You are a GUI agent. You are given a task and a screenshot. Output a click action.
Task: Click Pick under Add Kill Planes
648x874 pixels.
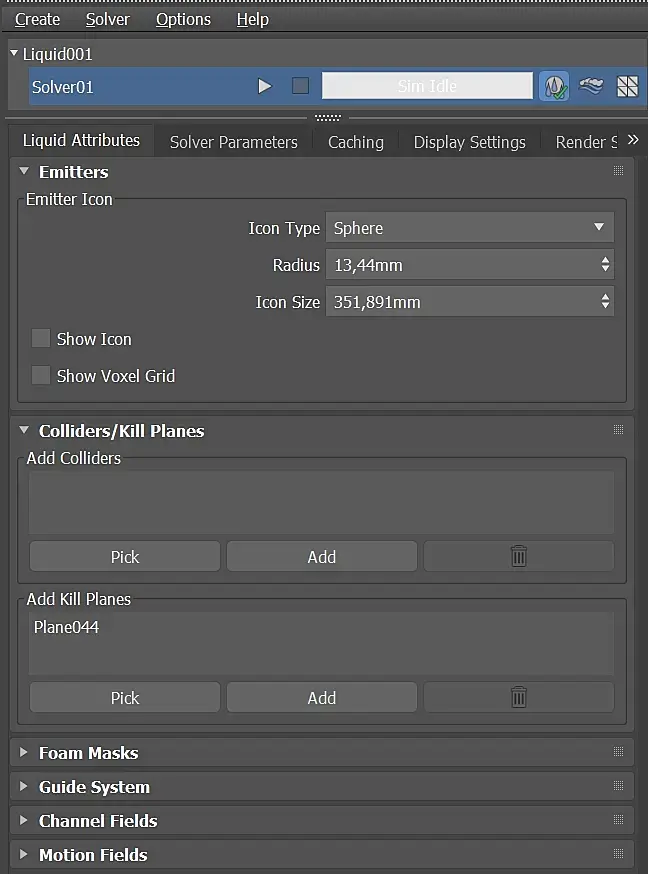[x=125, y=697]
